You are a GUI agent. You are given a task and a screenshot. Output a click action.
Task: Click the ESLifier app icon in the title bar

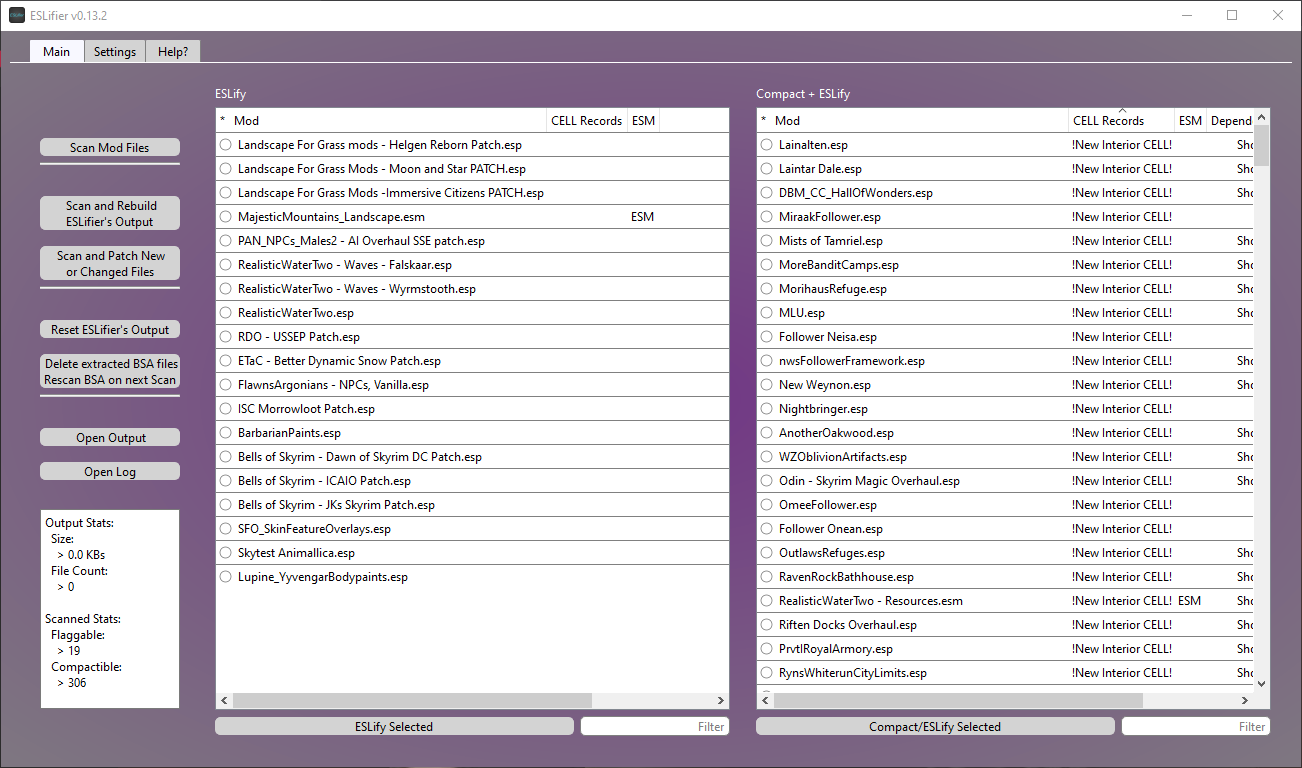[17, 15]
